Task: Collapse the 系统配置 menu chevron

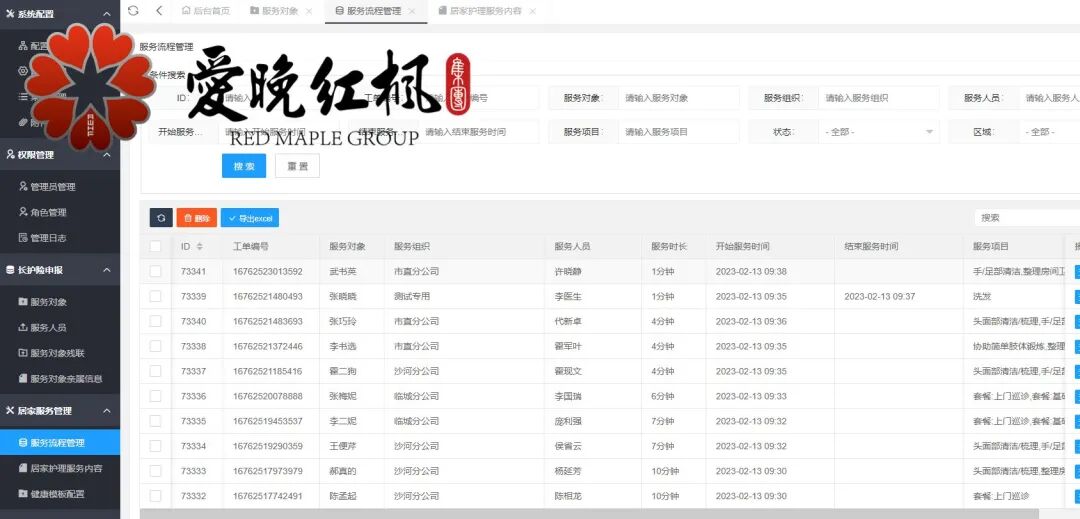Action: coord(107,14)
